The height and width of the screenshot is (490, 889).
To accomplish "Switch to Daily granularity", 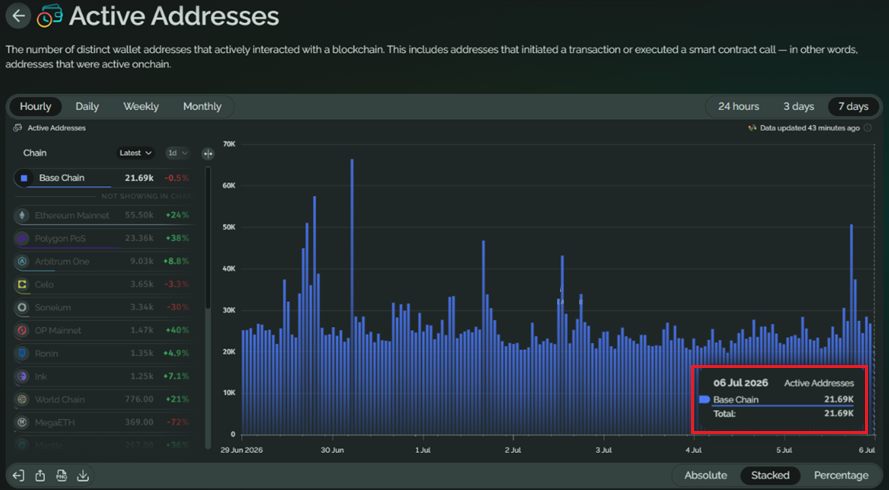I will click(87, 107).
